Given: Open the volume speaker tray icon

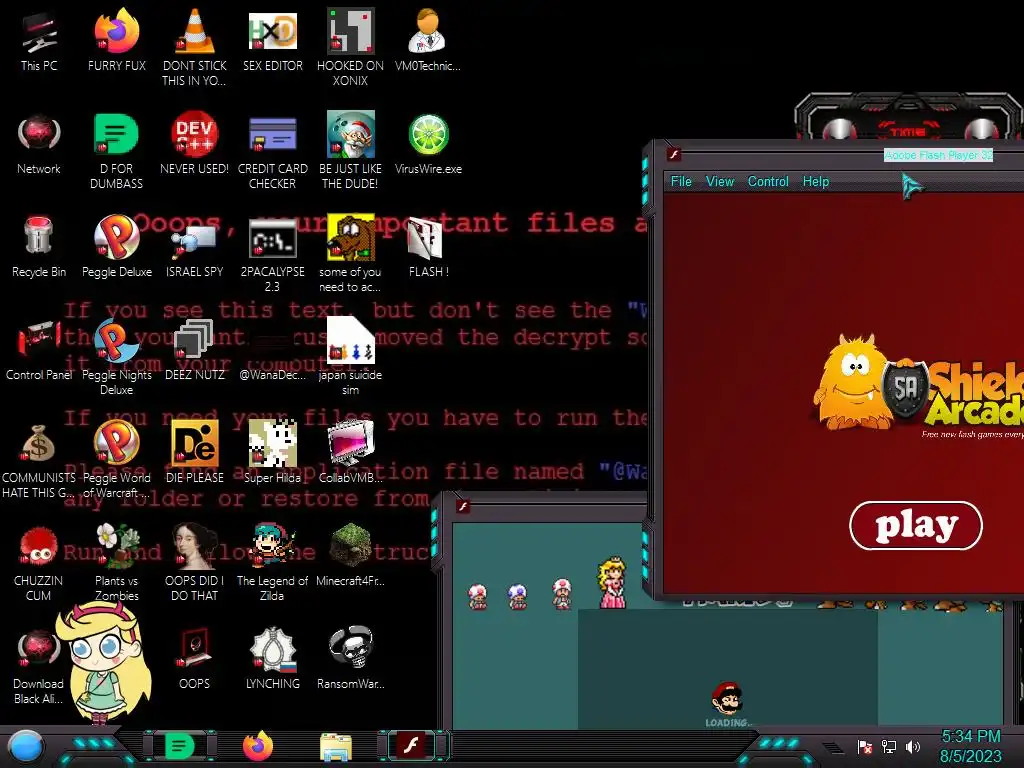Looking at the screenshot, I should click(x=912, y=746).
